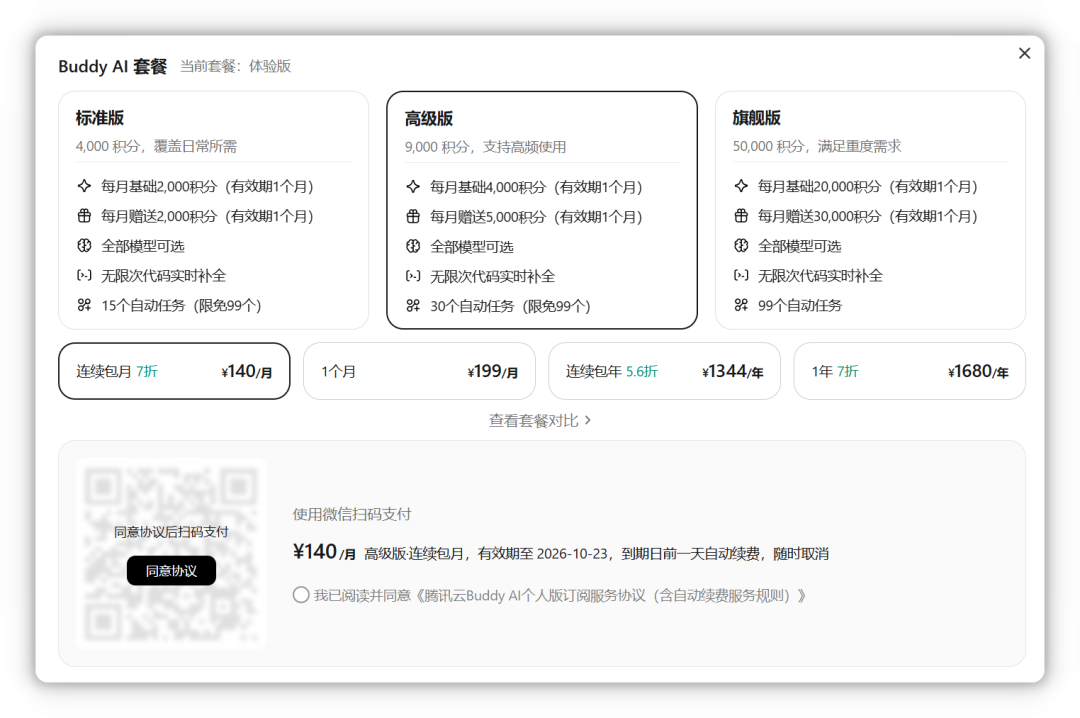
Task: Click task icon beside 99个自动任务
Action: click(x=741, y=305)
